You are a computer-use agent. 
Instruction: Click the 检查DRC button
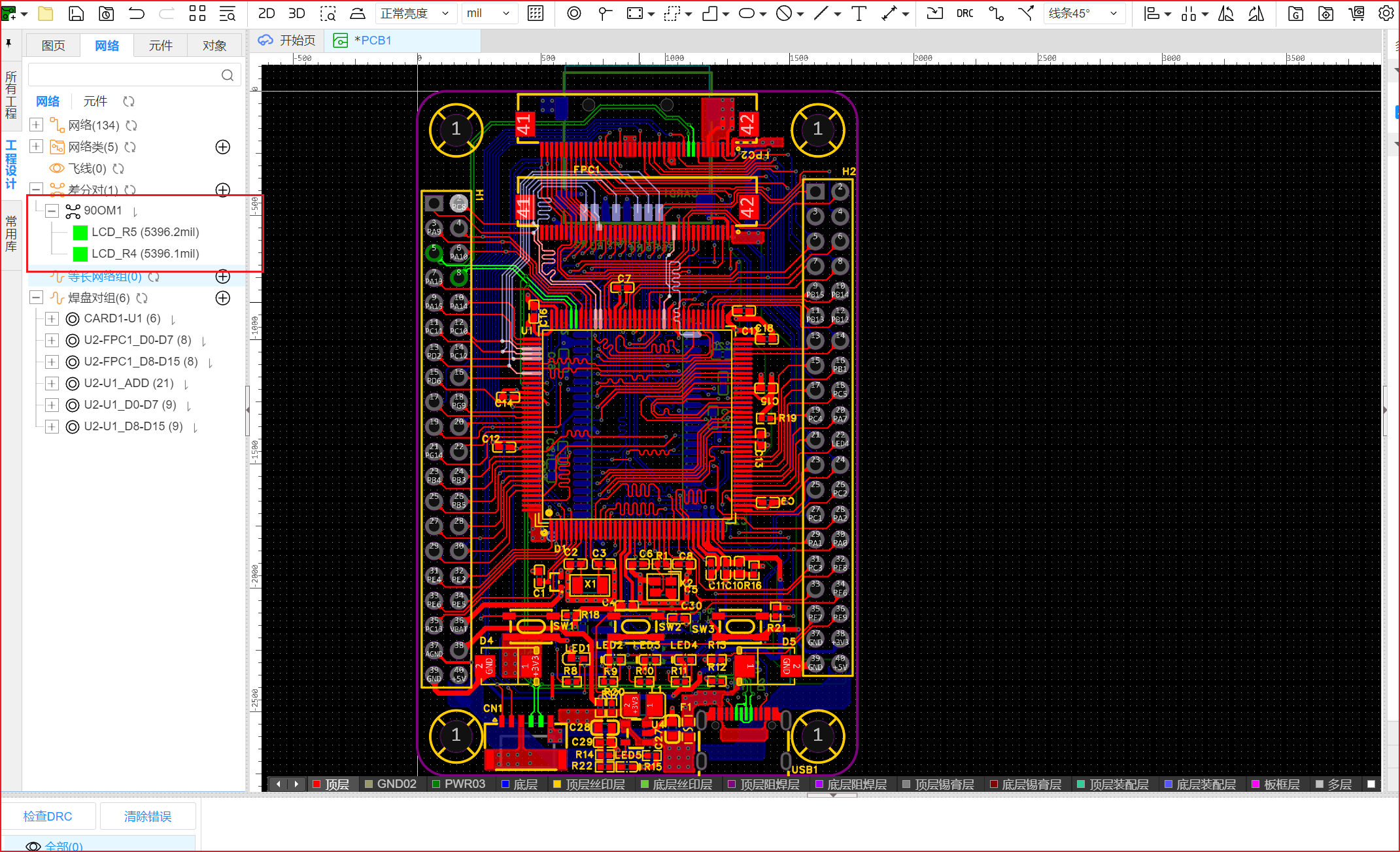tap(48, 816)
